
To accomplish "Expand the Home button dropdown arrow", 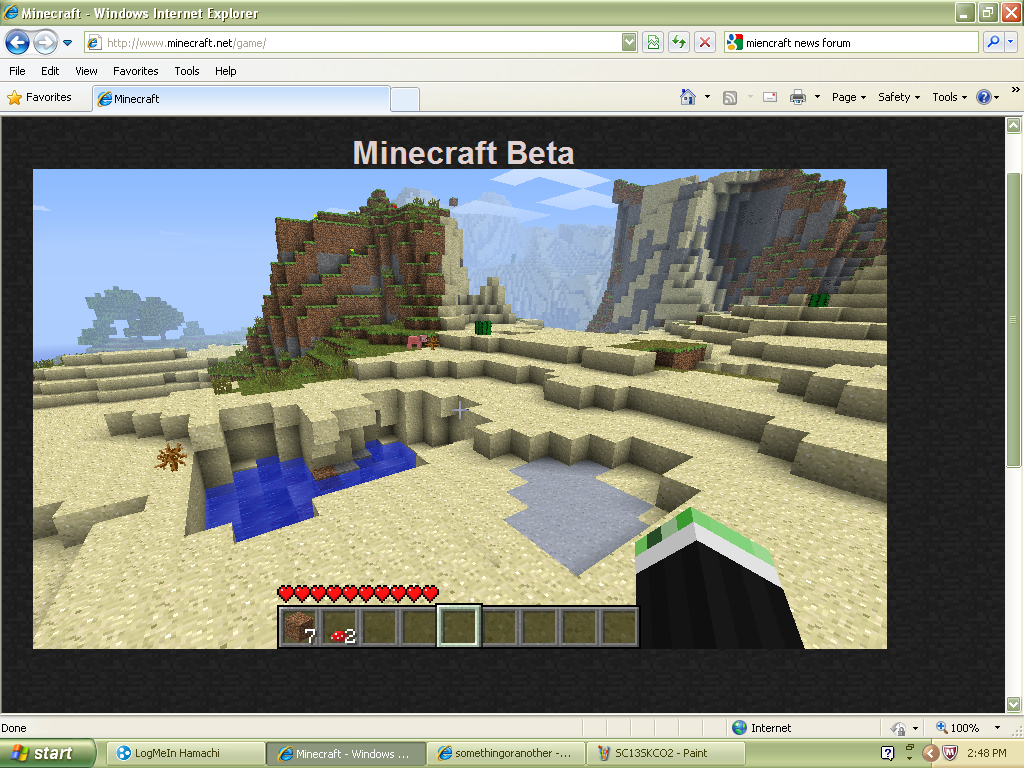I will point(707,97).
